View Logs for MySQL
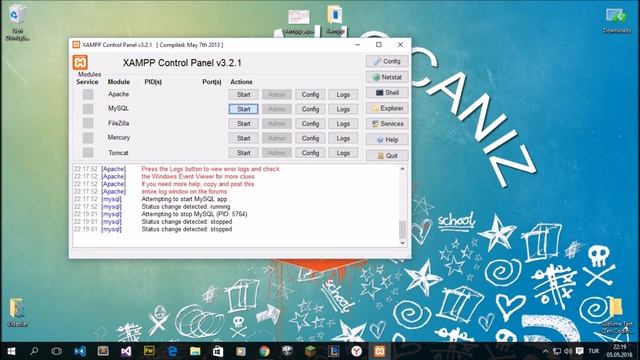This screenshot has width=640, height=360. click(343, 109)
